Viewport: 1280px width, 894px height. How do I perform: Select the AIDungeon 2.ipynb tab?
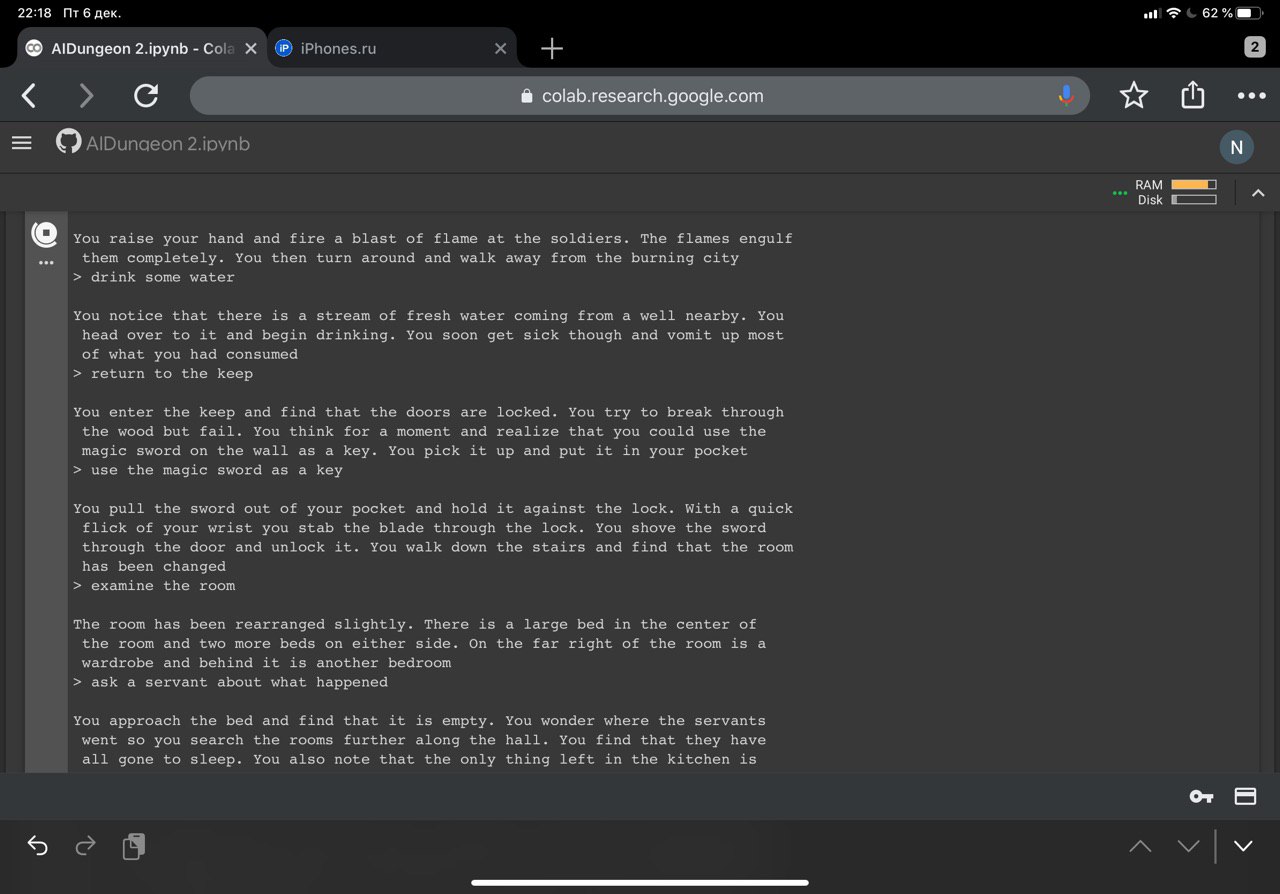coord(141,48)
